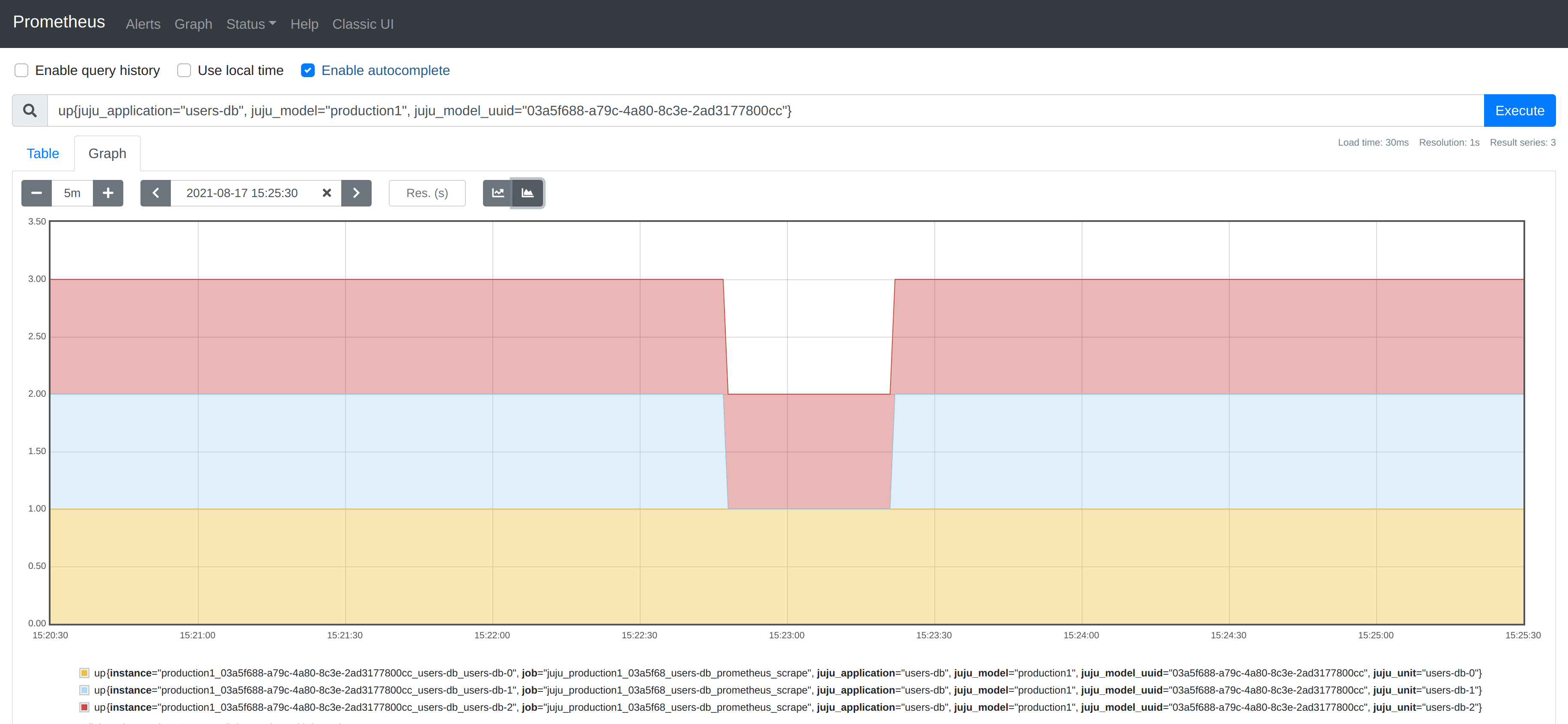
Task: Click the "Load time: 30ms" stat text
Action: (x=1373, y=143)
